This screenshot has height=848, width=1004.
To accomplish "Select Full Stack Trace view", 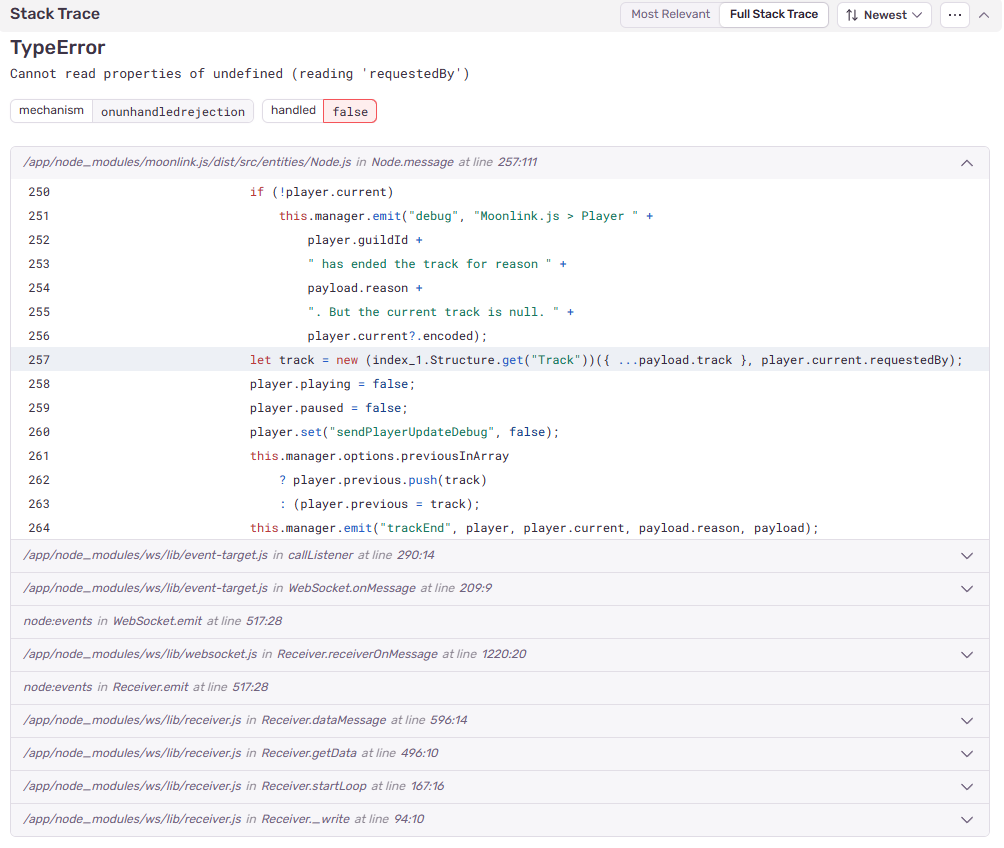I will pos(773,15).
